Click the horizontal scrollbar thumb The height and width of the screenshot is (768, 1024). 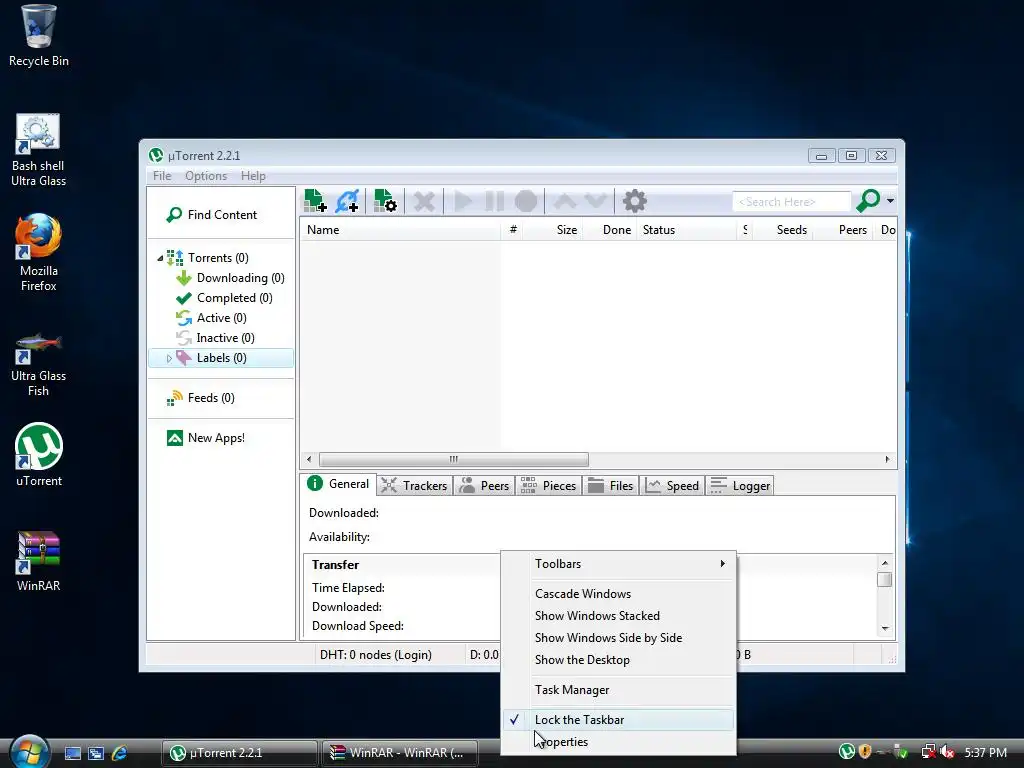click(453, 459)
